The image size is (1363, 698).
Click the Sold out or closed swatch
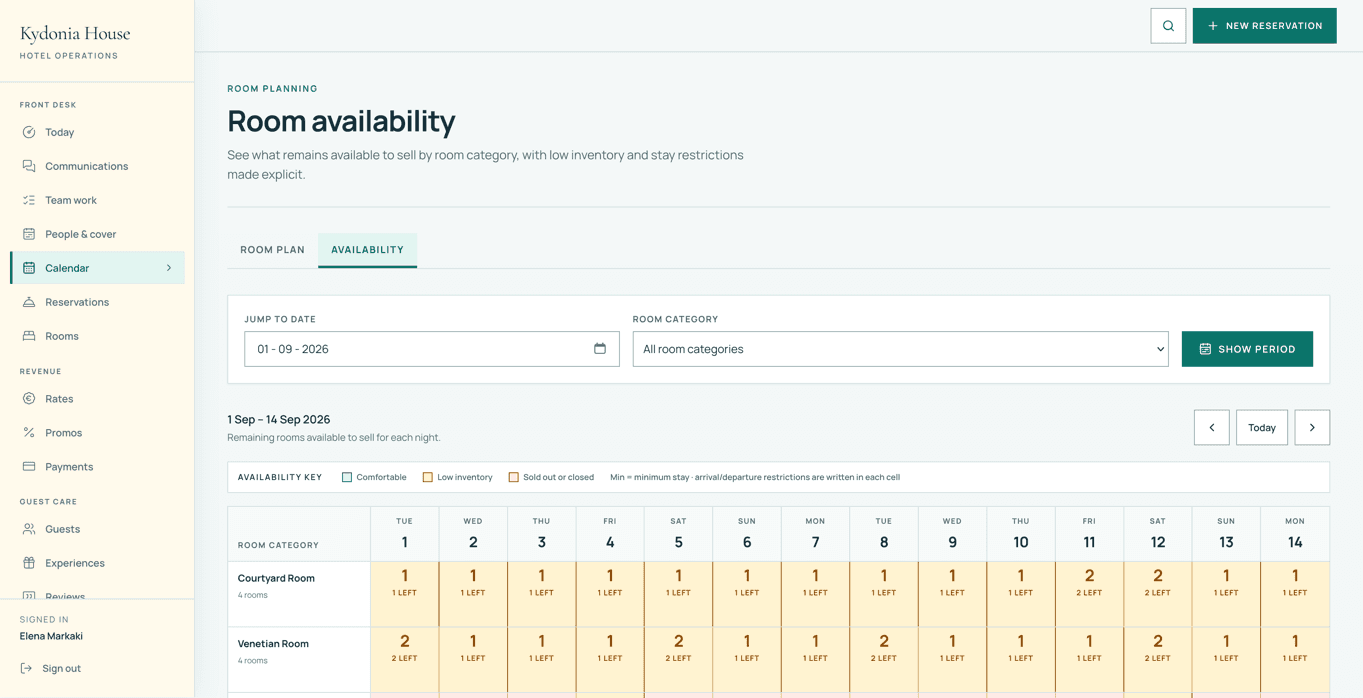[x=514, y=477]
